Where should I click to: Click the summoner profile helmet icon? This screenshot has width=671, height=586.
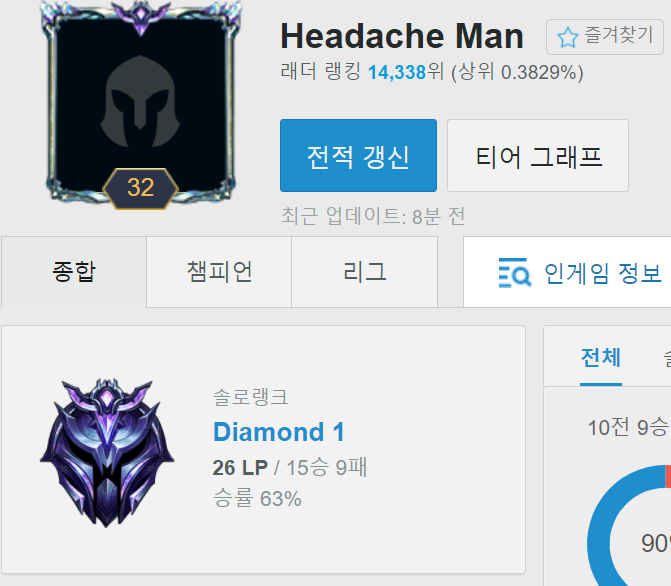[x=140, y=101]
